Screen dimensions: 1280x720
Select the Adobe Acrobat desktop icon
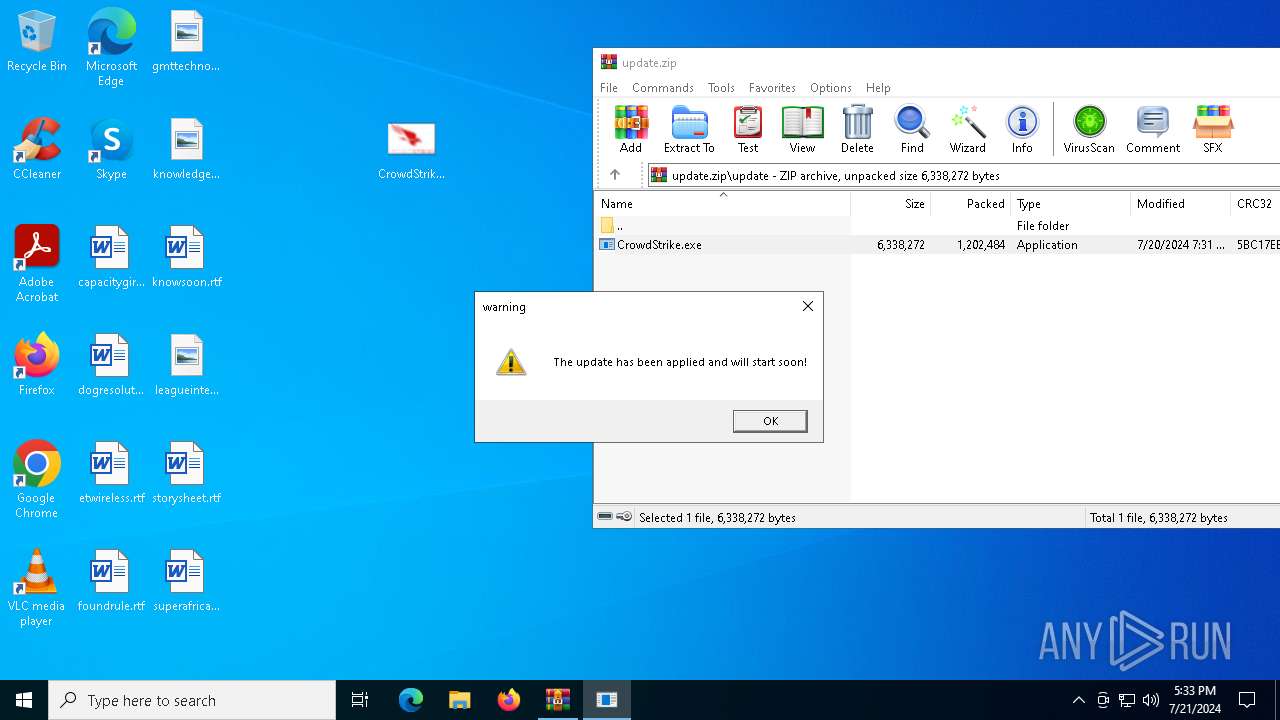(37, 264)
